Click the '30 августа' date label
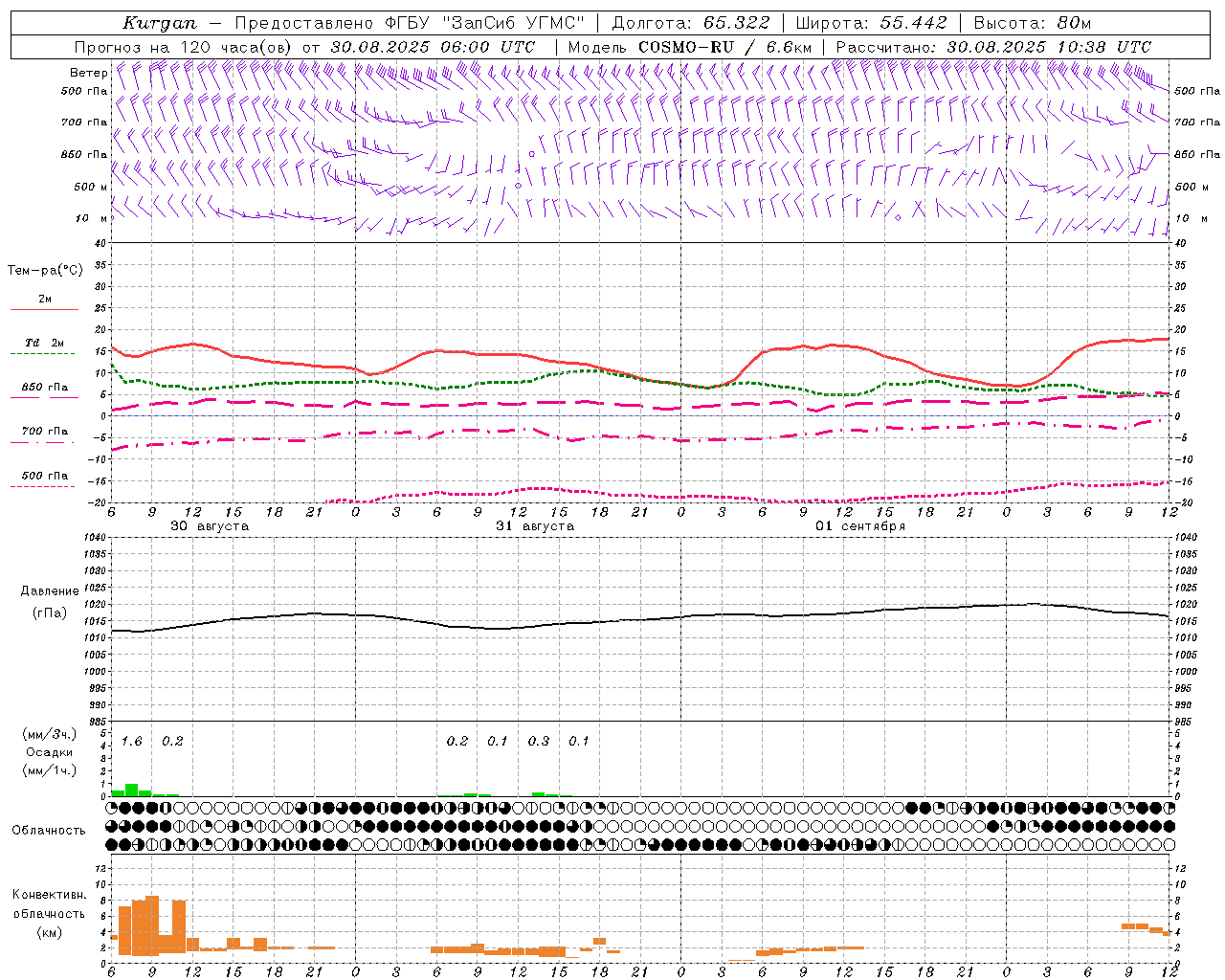The image size is (1225, 980). tap(210, 526)
